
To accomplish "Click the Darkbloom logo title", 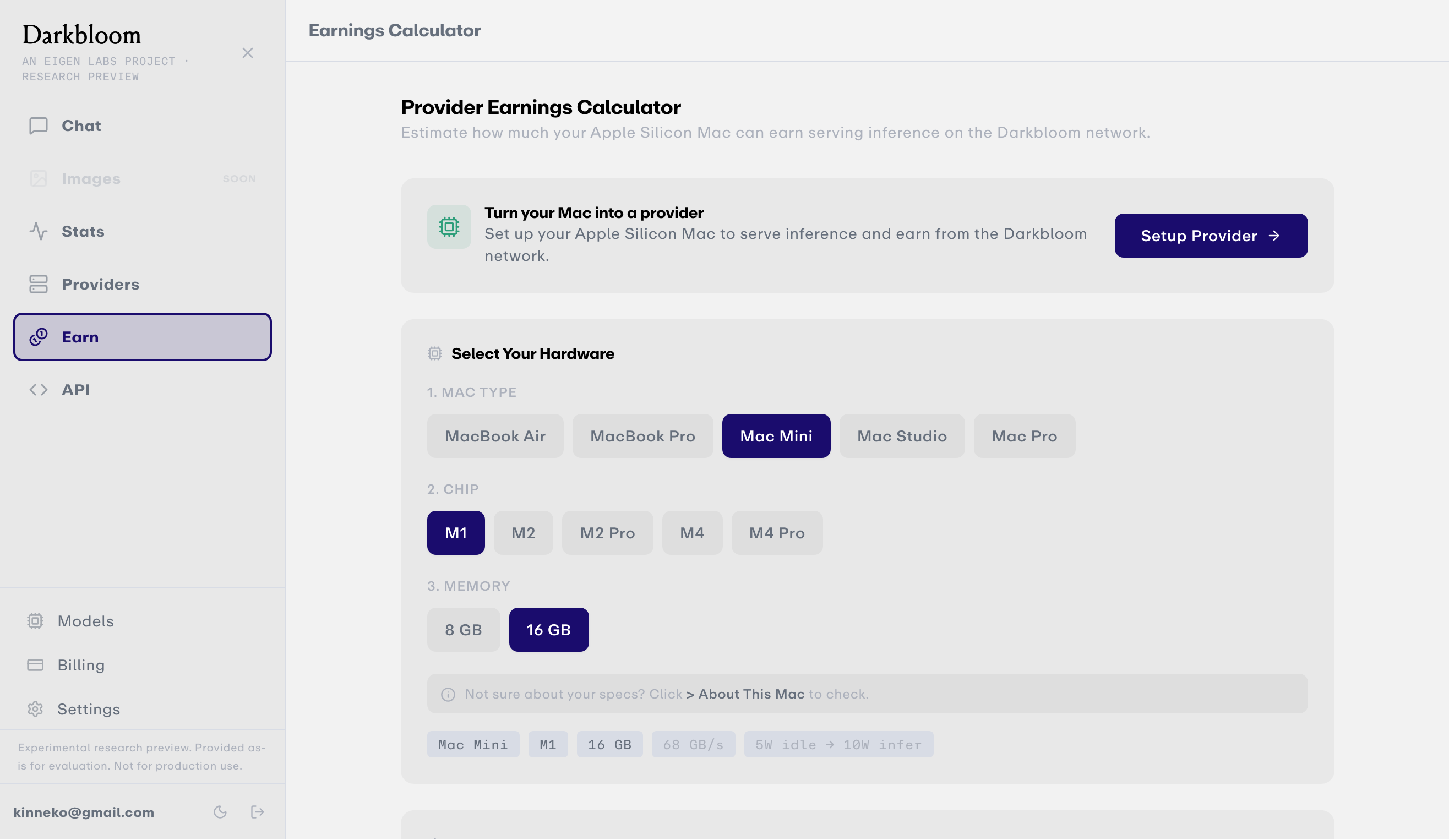I will 81,35.
